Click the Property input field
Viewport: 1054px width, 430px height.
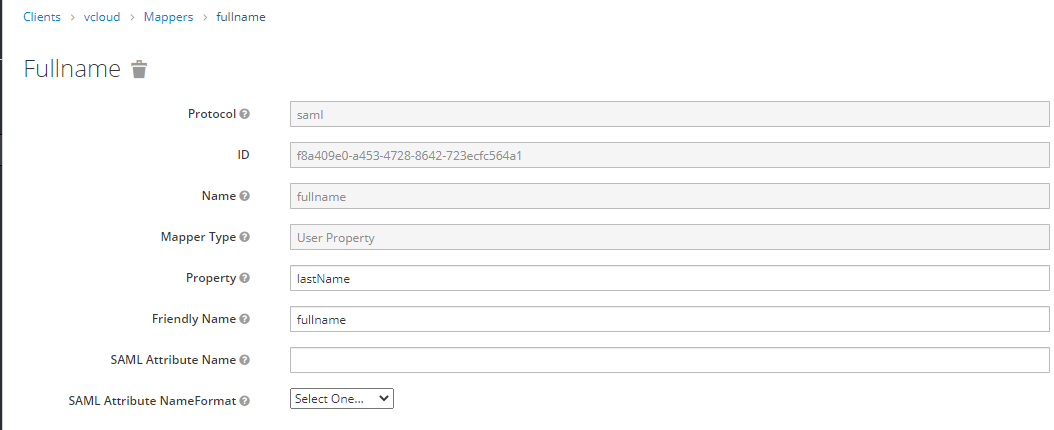point(669,278)
